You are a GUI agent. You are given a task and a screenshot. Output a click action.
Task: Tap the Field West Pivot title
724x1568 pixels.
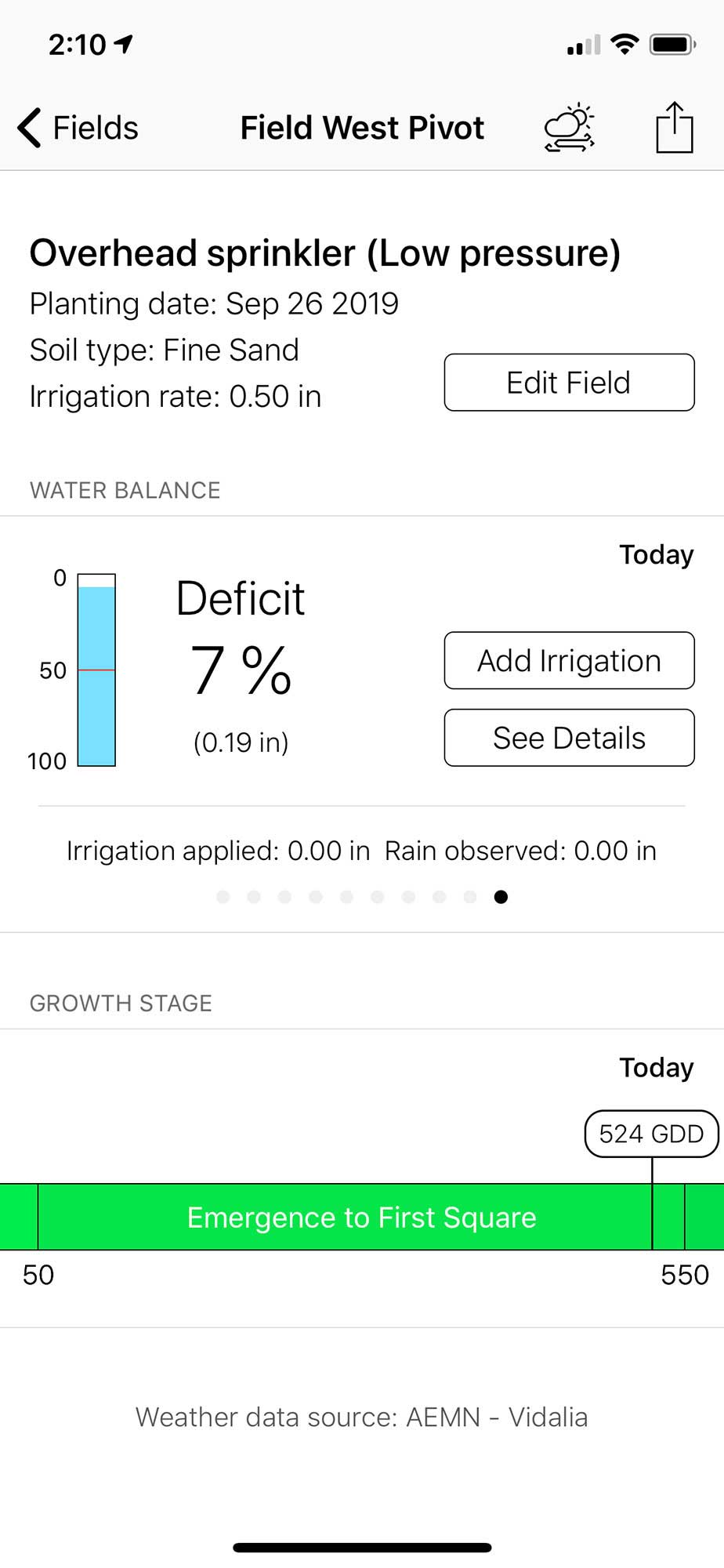[x=362, y=128]
